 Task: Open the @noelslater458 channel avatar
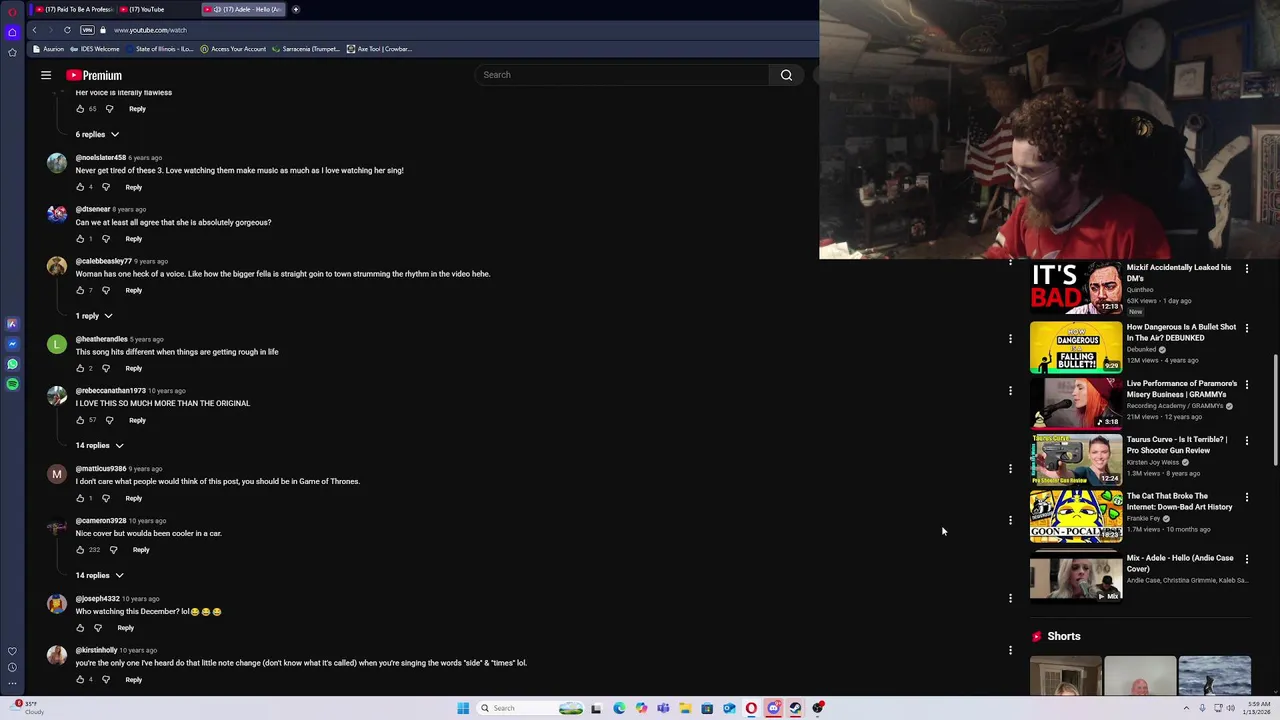pos(57,162)
